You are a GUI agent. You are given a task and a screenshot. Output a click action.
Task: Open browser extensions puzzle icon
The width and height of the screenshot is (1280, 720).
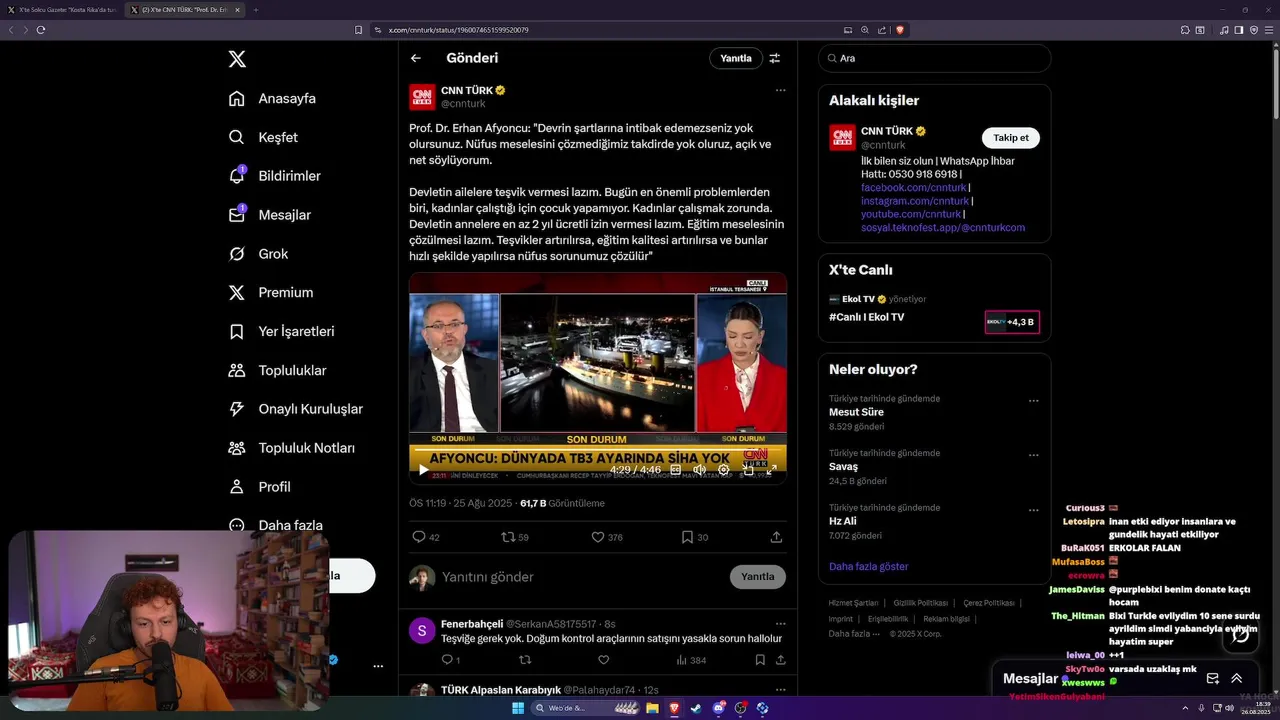pyautogui.click(x=1185, y=30)
